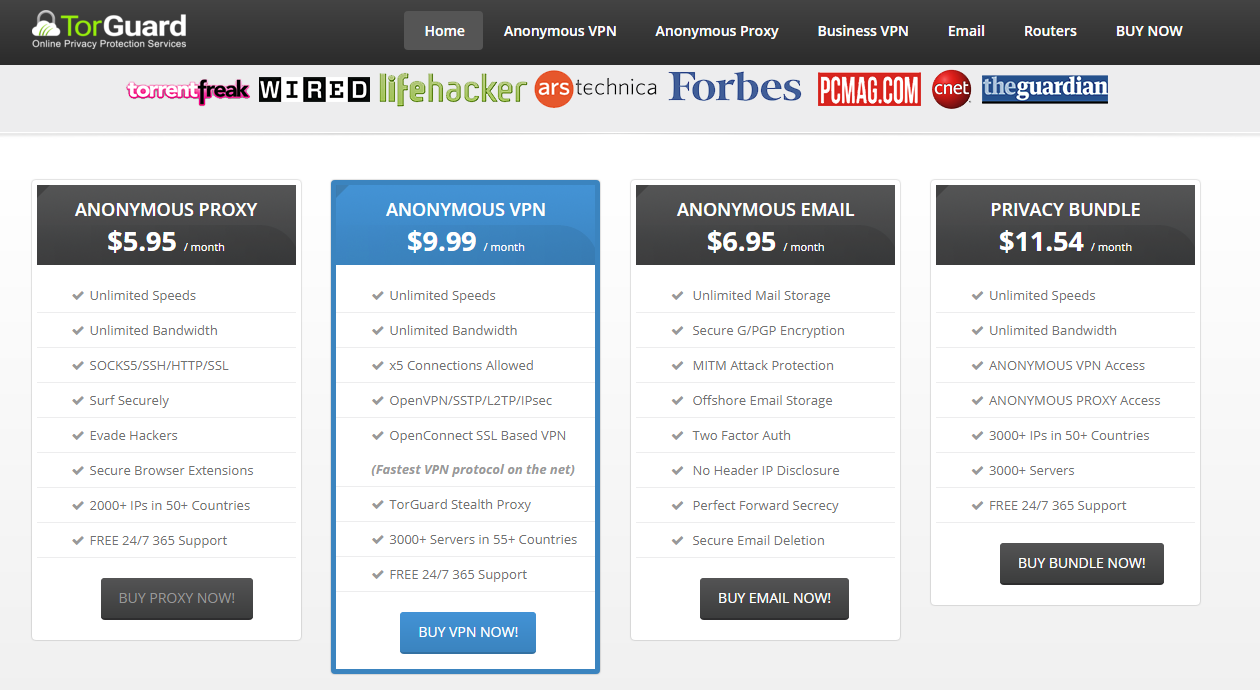Screen dimensions: 1260x690
Task: Click the $6.95 price
Action: [742, 241]
